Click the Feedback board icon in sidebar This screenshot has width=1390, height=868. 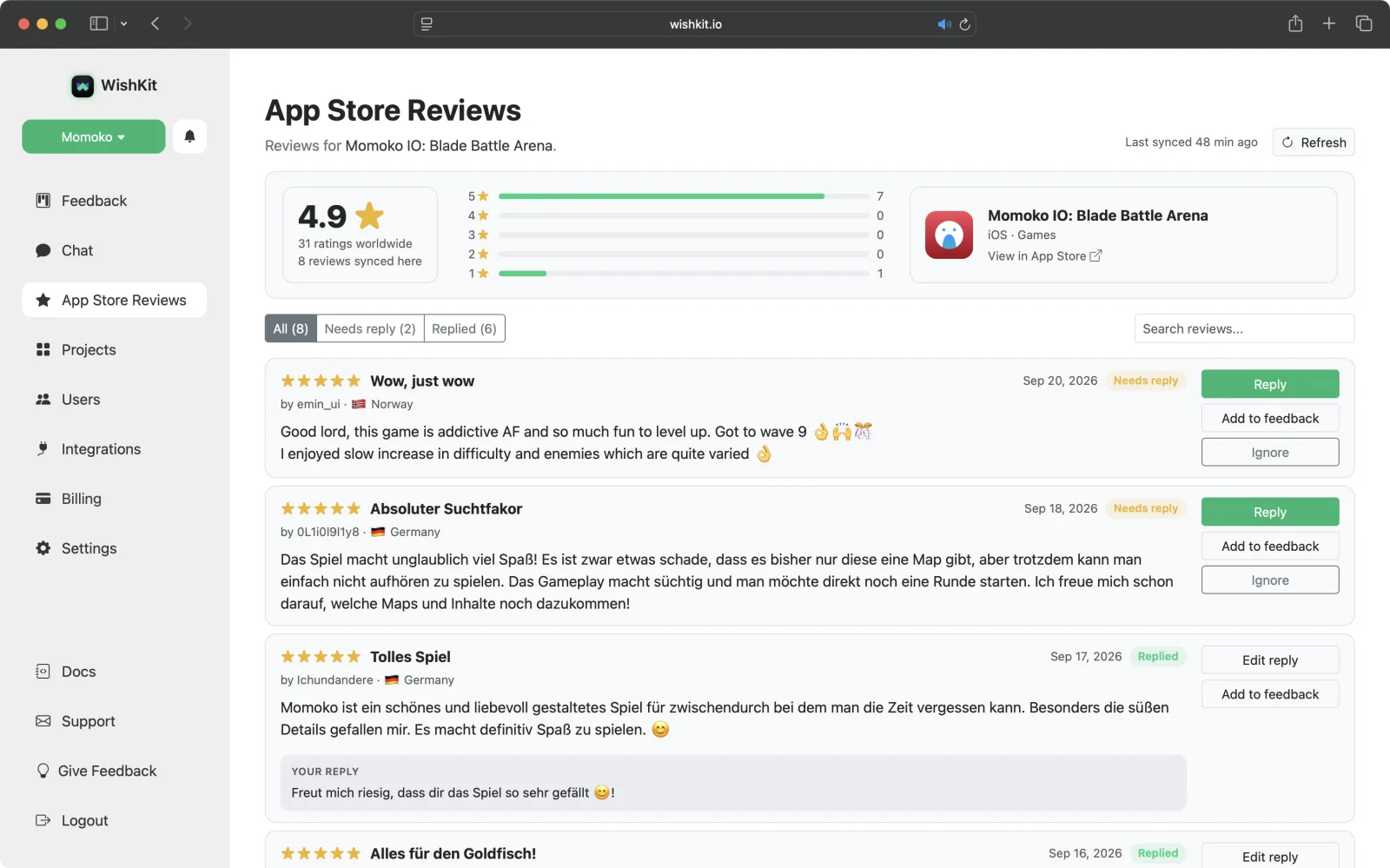(43, 201)
